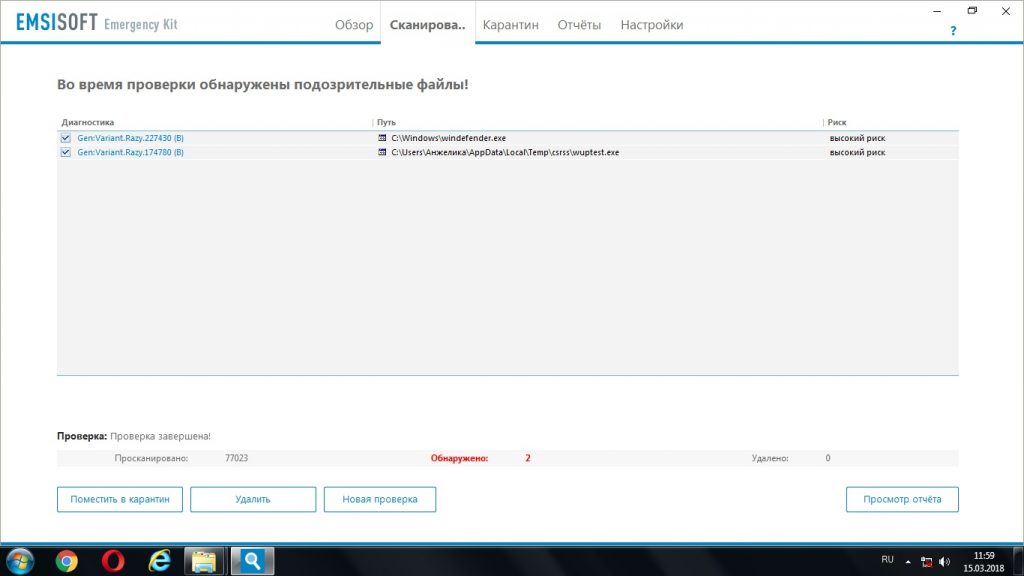Start Новая проверка
Screen dimensions: 1024x576
pos(379,499)
